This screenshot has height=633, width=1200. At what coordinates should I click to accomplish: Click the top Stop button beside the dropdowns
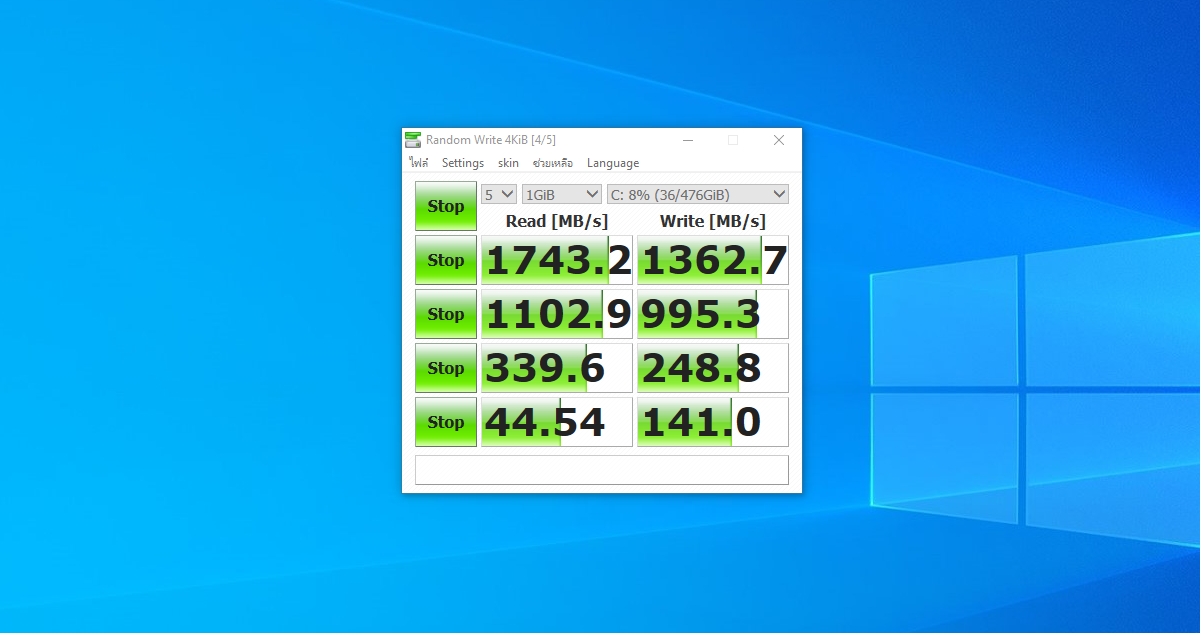[446, 206]
